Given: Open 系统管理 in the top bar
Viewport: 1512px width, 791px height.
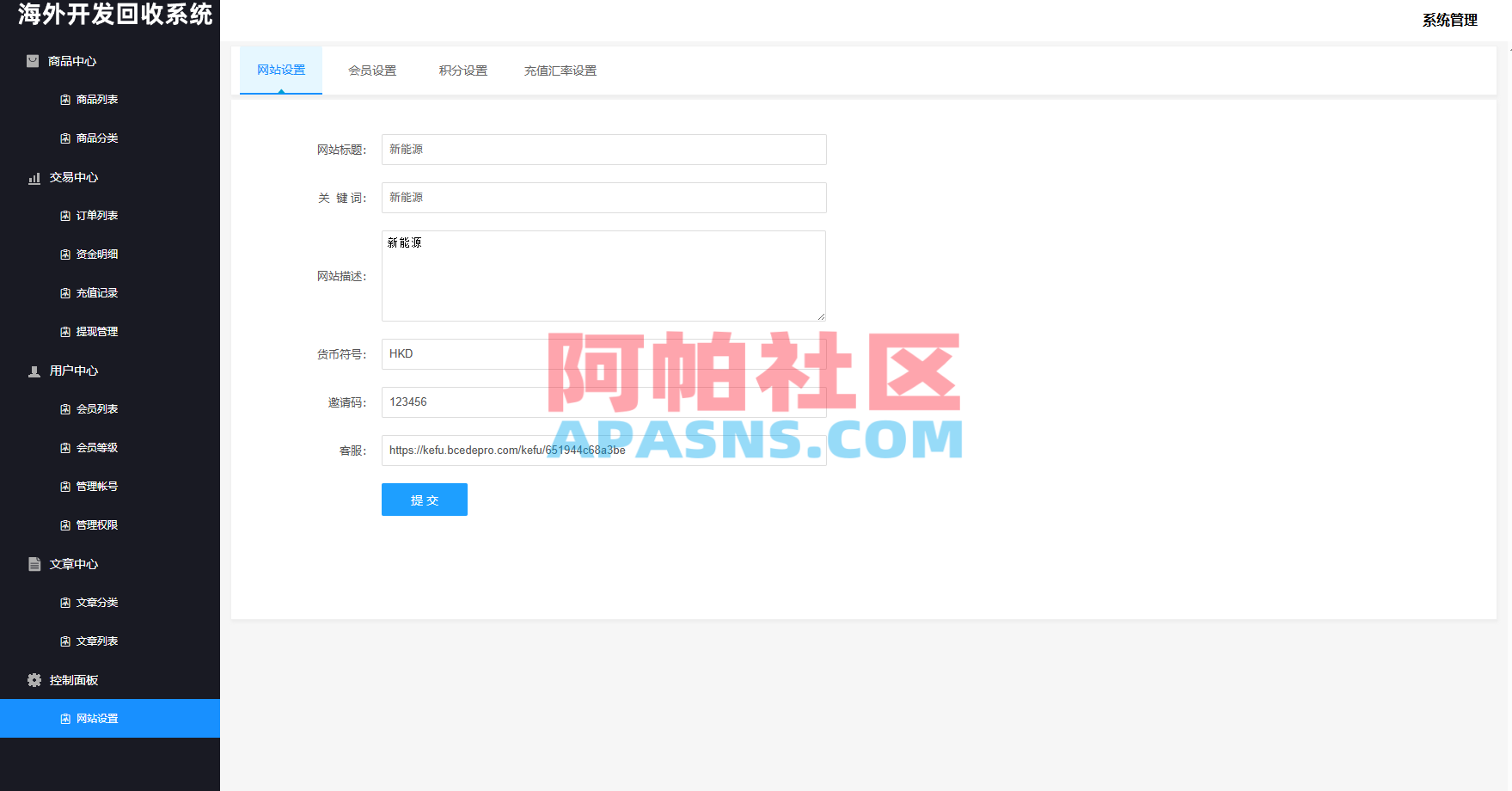Looking at the screenshot, I should (1449, 21).
